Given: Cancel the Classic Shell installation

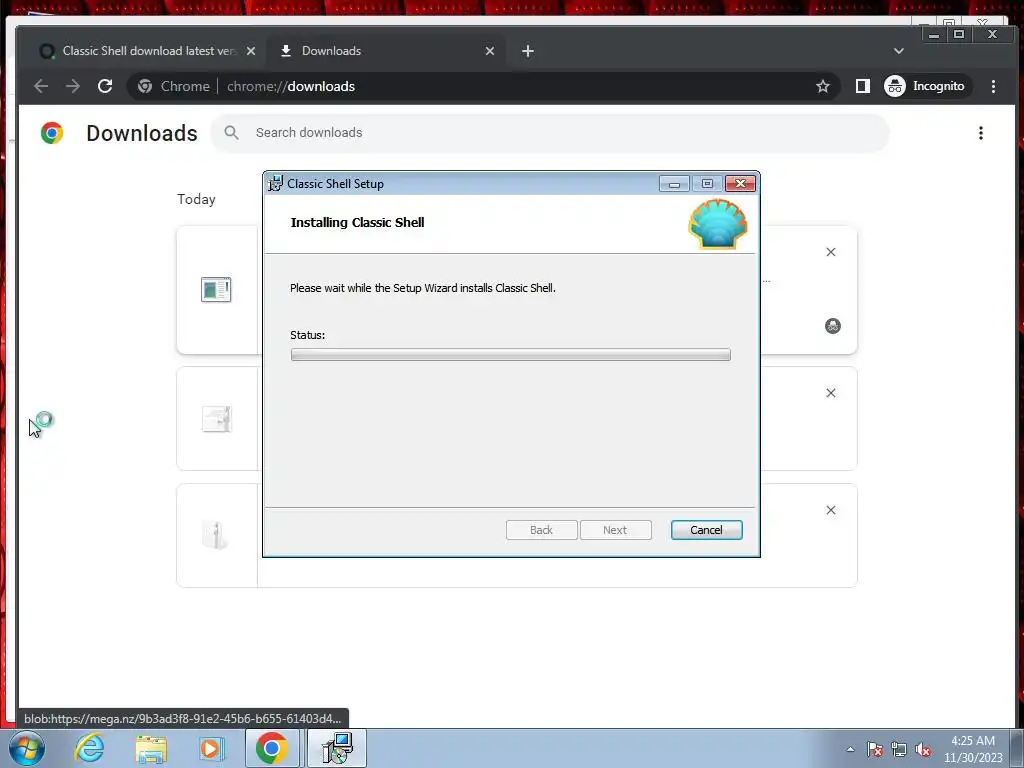Looking at the screenshot, I should [706, 530].
